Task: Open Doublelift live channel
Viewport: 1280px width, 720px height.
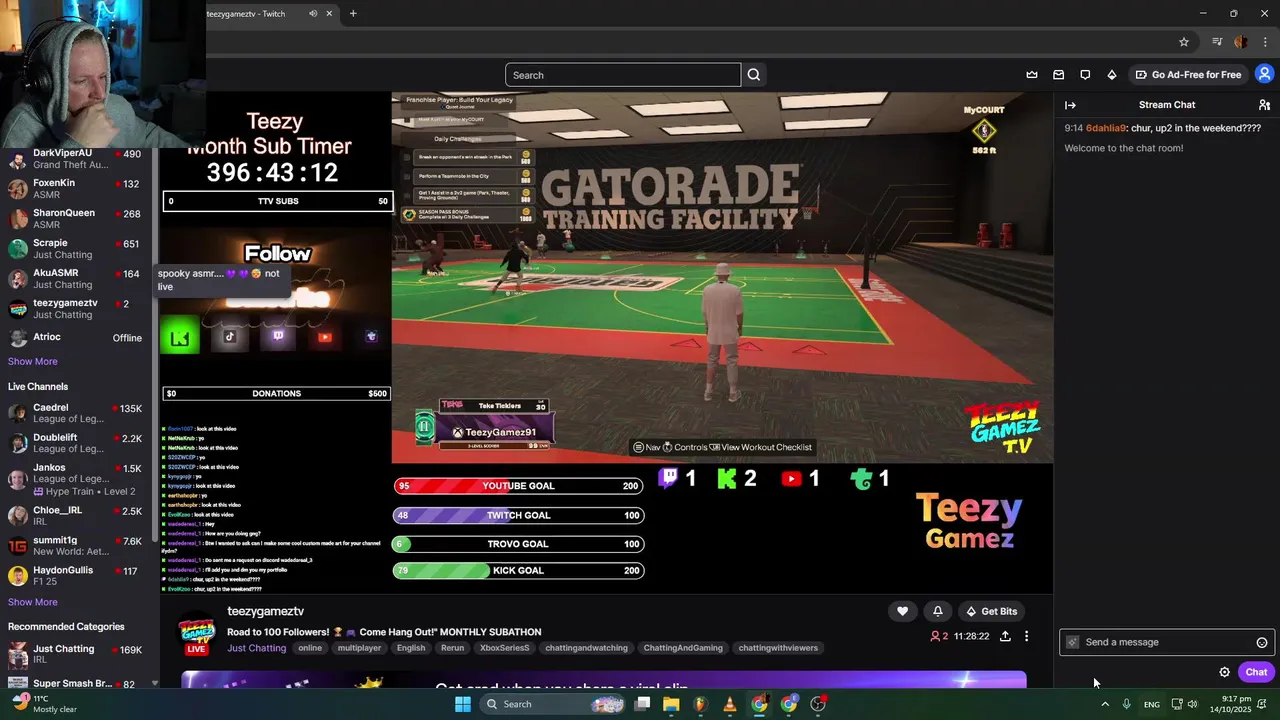Action: (x=76, y=444)
